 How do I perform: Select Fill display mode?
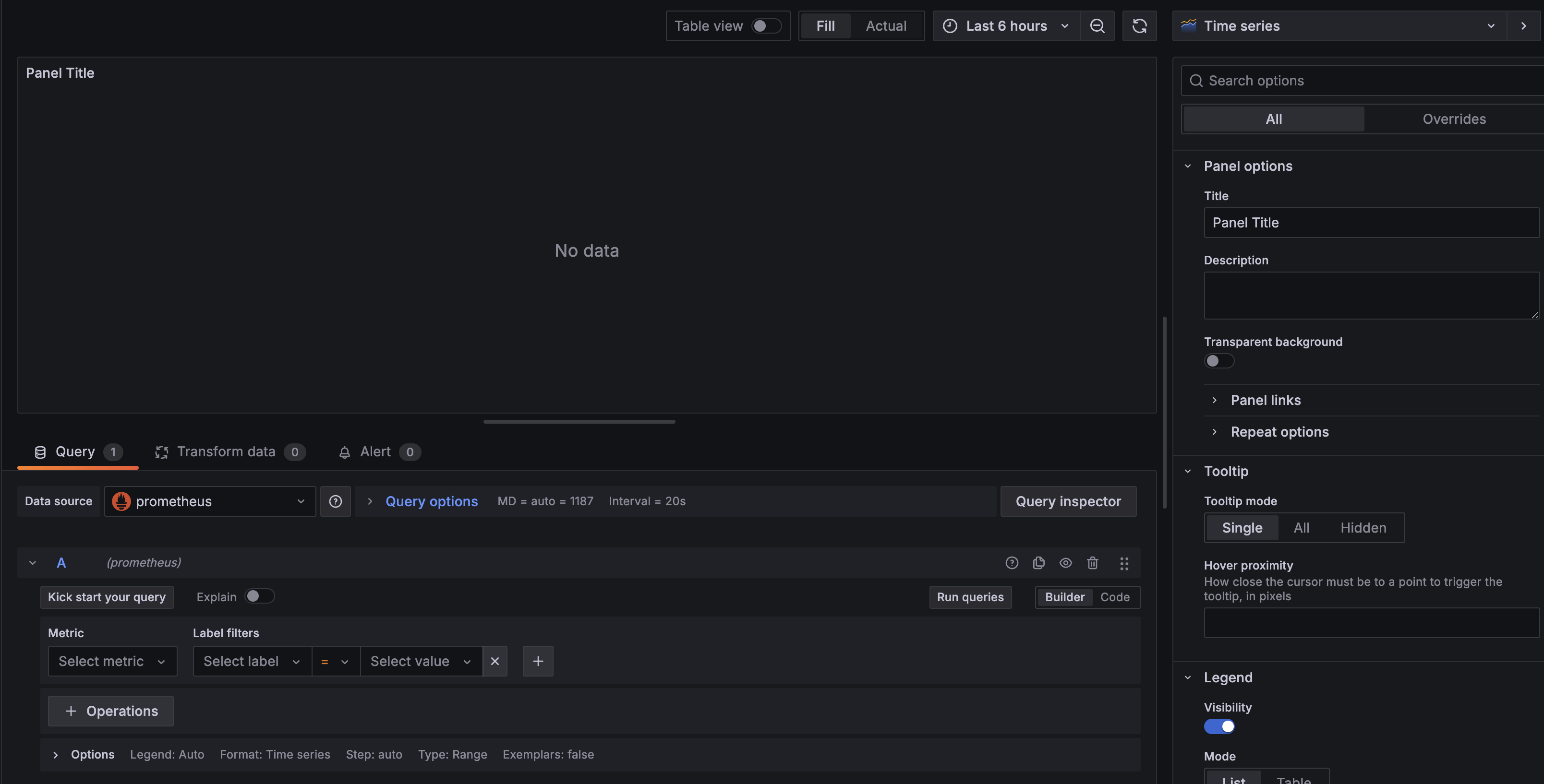pyautogui.click(x=825, y=26)
